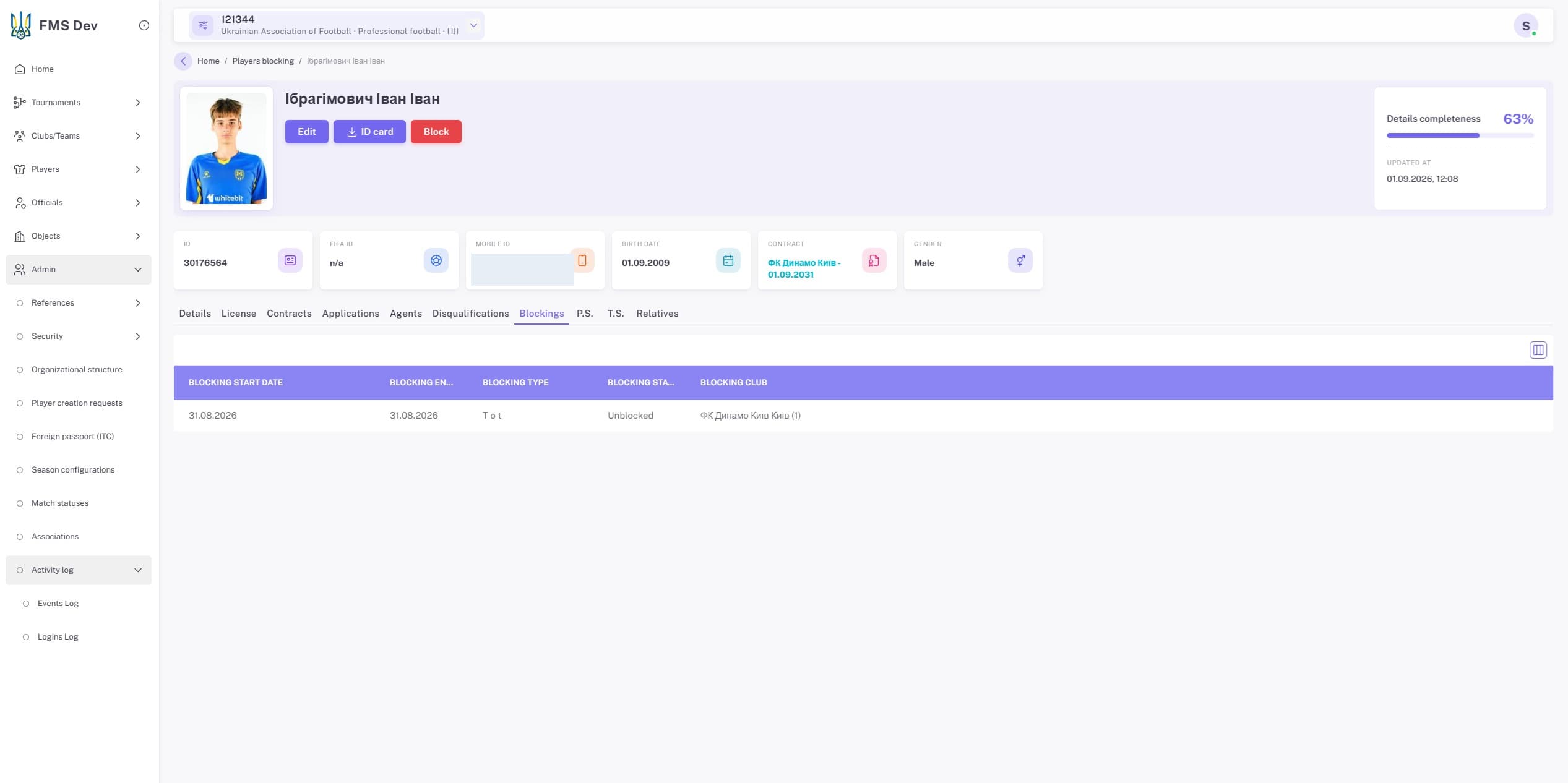Image resolution: width=1568 pixels, height=783 pixels.
Task: Click the Clubs/Teams people icon
Action: pyautogui.click(x=20, y=136)
